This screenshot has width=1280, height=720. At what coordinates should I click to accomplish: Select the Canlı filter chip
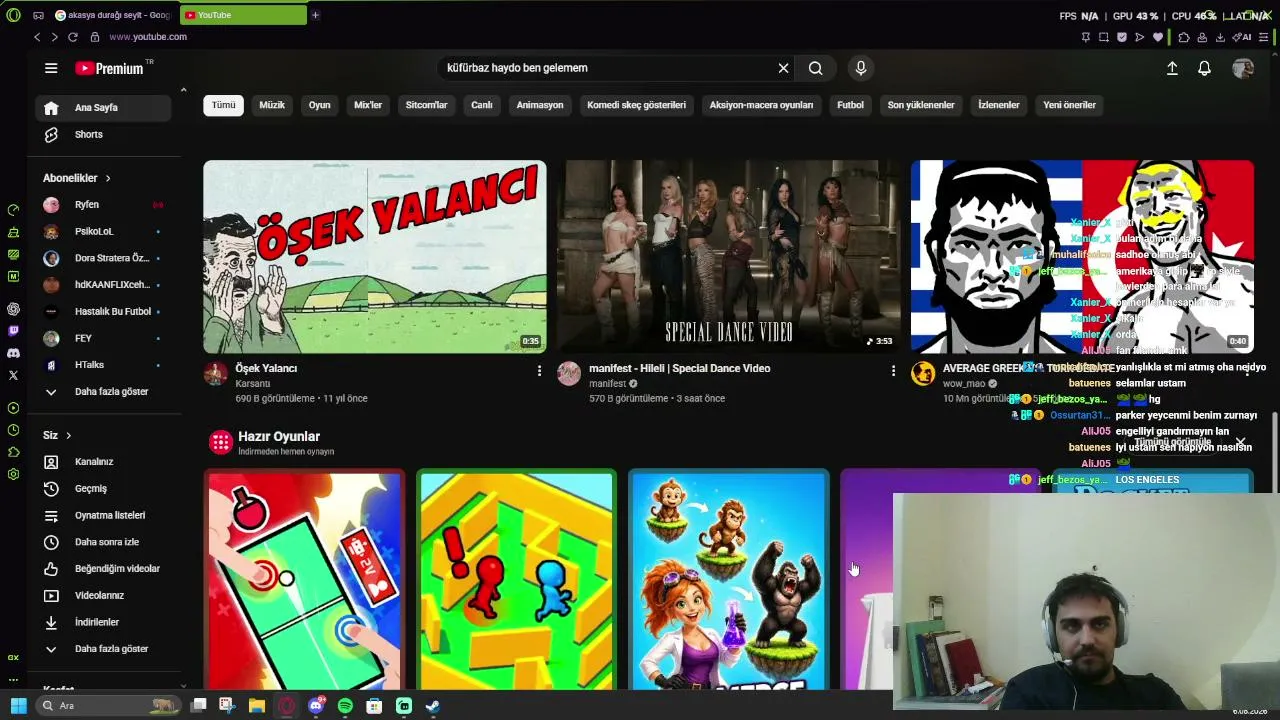pyautogui.click(x=482, y=105)
